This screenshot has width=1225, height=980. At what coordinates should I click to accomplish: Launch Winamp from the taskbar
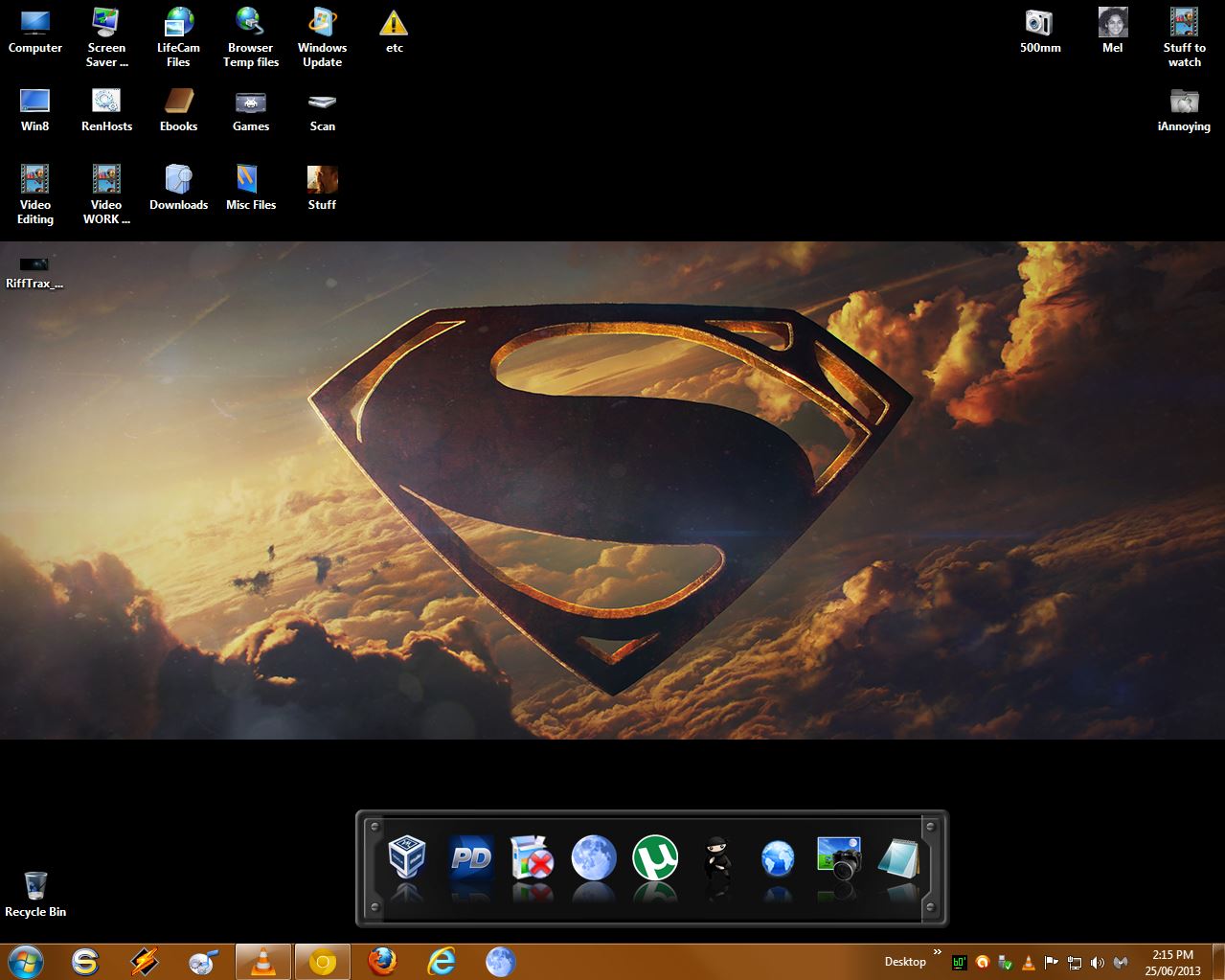pyautogui.click(x=145, y=961)
